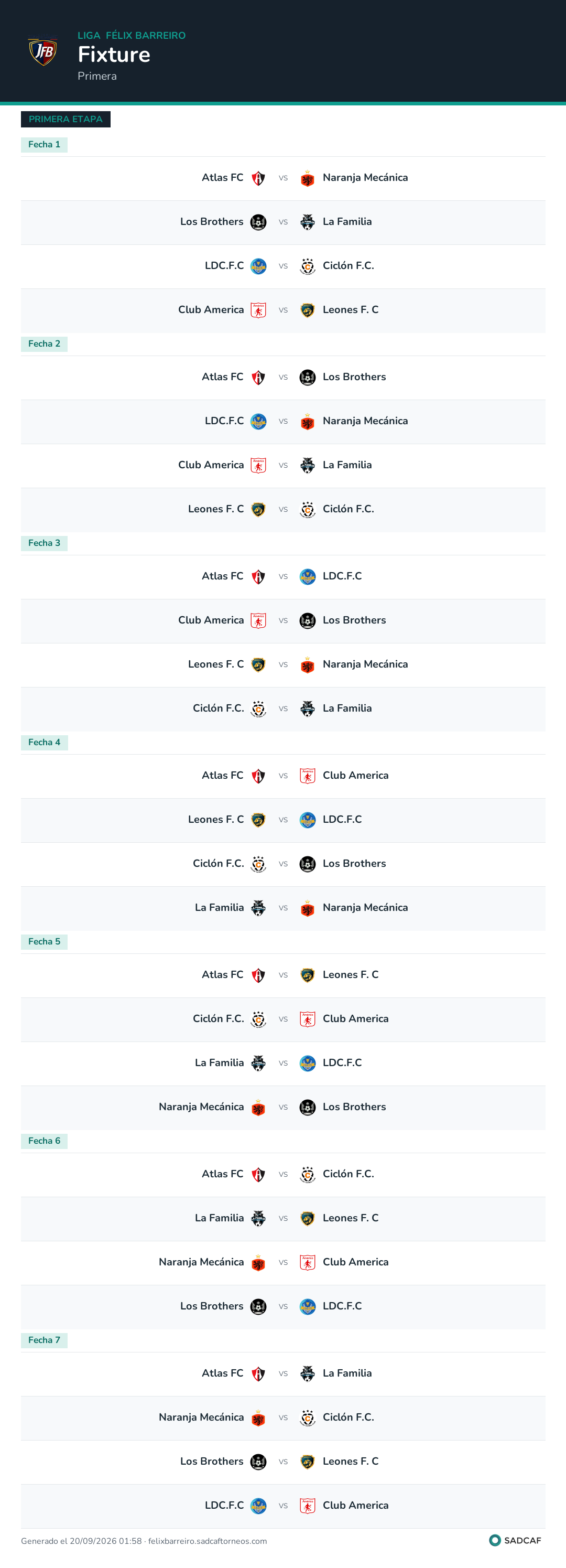Open LIGA FÉLIX BARREIRO header link
Viewport: 566px width, 1568px height.
pos(132,35)
